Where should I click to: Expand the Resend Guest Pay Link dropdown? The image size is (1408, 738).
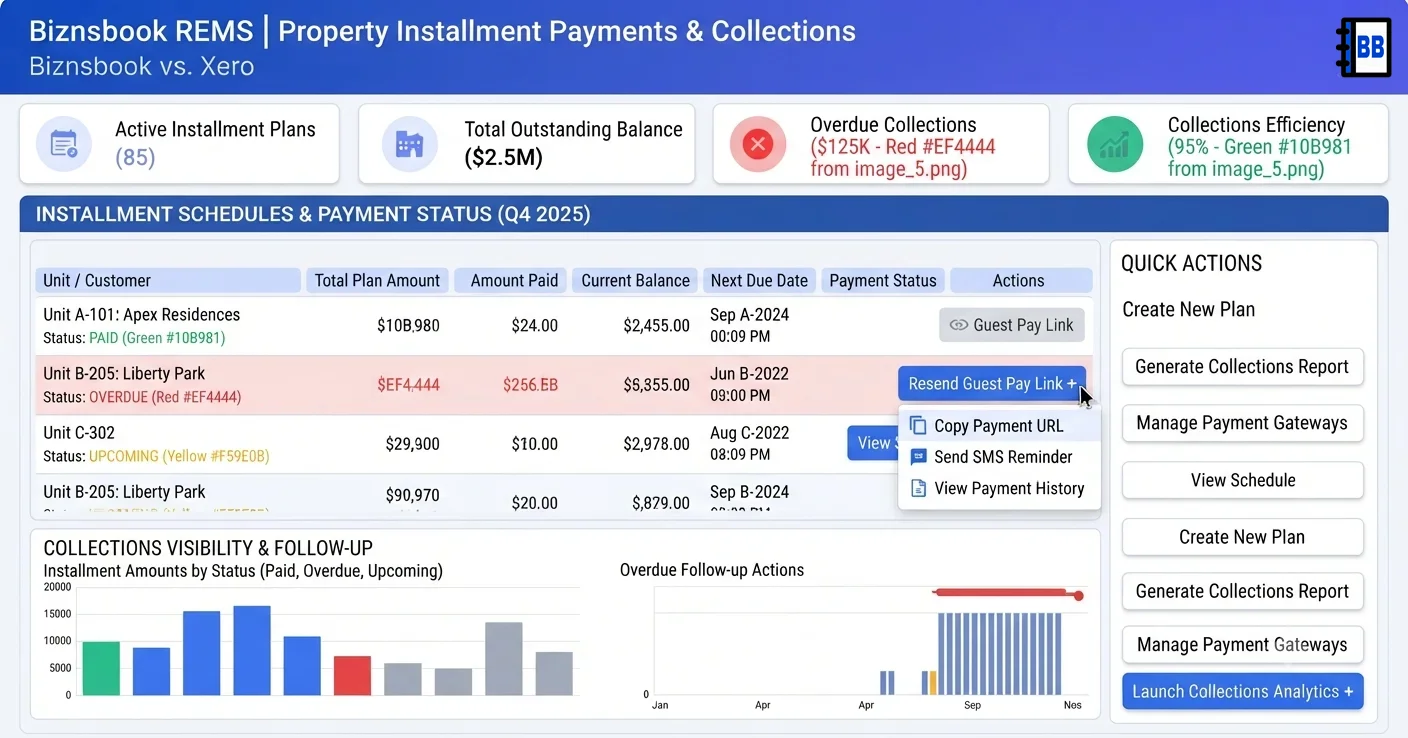992,384
